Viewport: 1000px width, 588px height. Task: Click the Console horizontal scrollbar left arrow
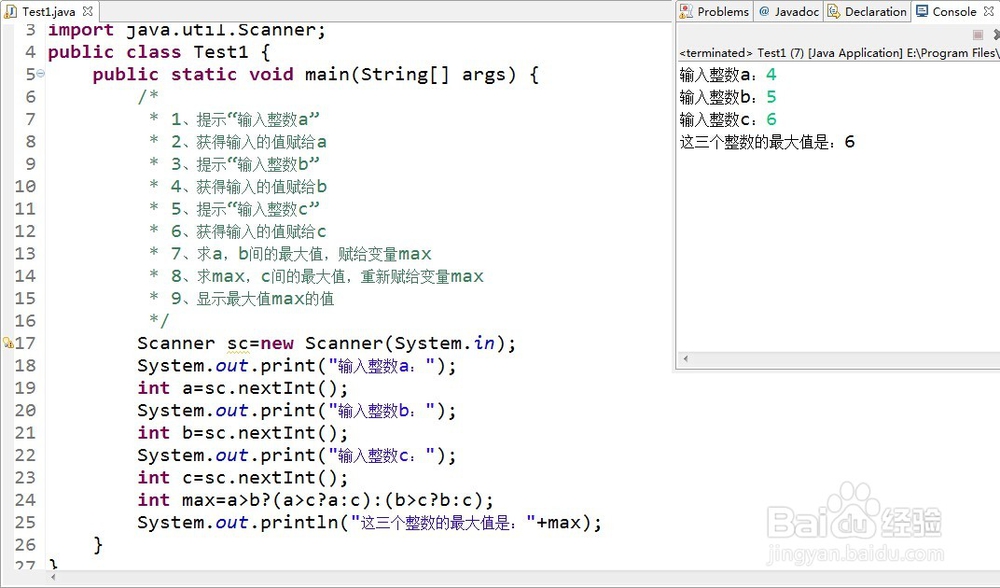pyautogui.click(x=686, y=358)
